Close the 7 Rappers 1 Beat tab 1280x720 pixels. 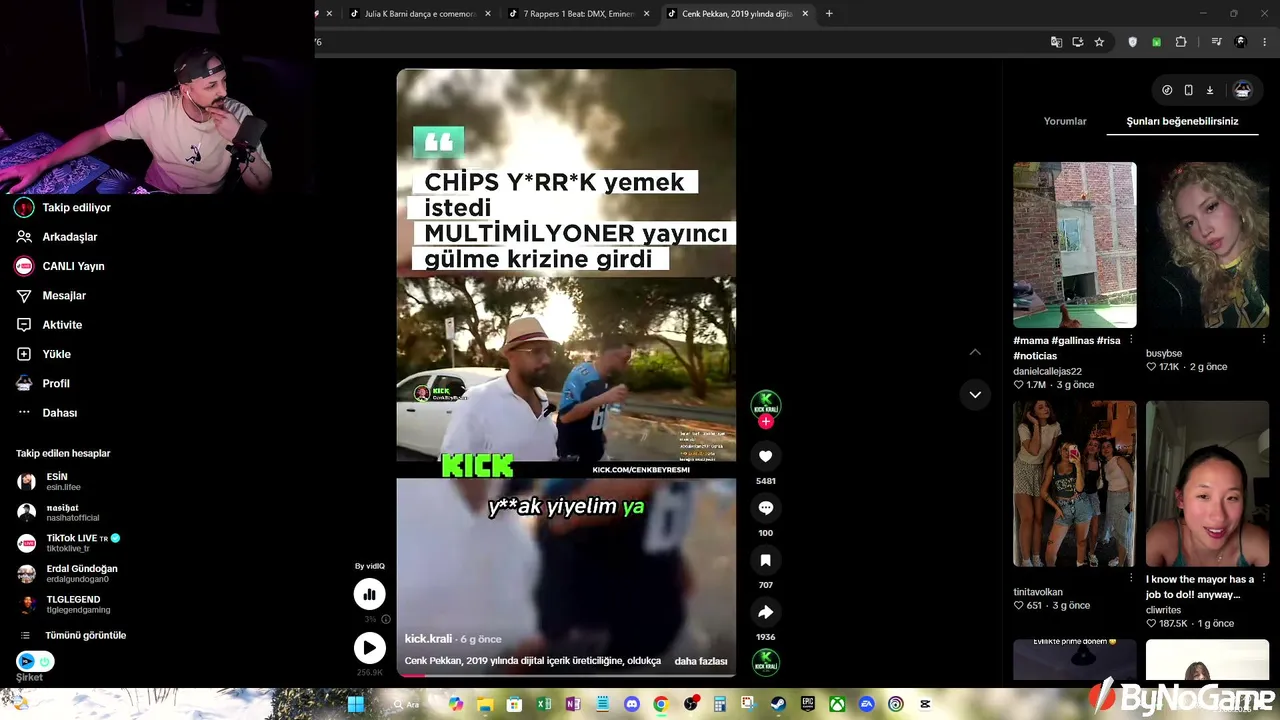pyautogui.click(x=647, y=14)
